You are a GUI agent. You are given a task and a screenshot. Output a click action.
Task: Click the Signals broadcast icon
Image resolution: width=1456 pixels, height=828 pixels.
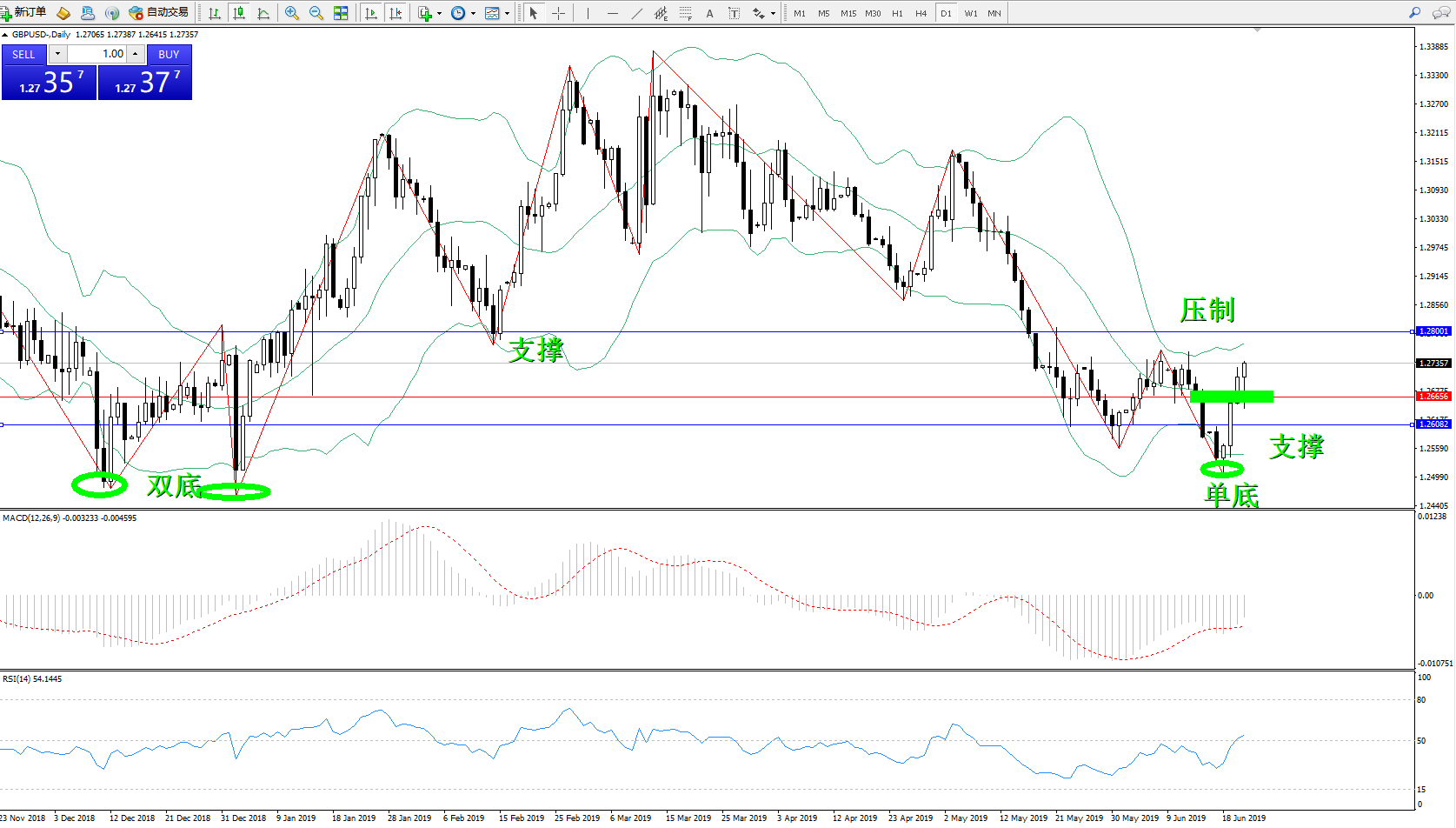coord(111,13)
